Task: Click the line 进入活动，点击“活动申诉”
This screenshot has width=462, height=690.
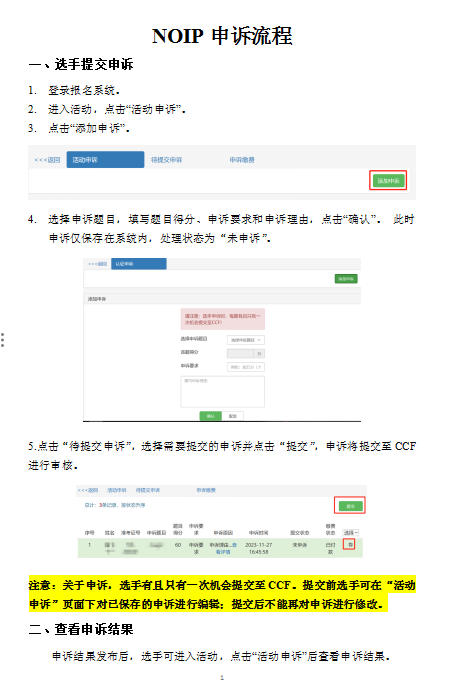Action: 117,109
